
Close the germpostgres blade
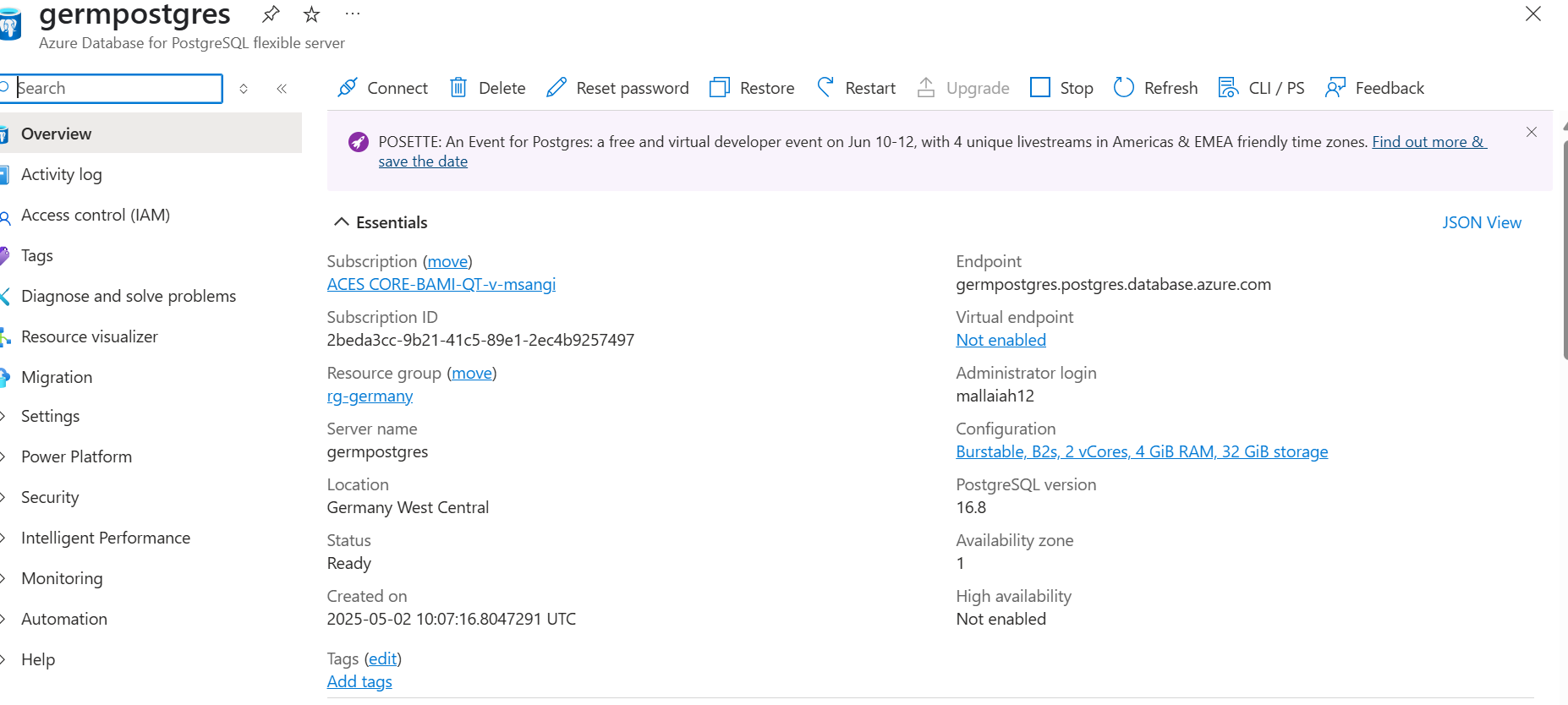tap(1533, 14)
